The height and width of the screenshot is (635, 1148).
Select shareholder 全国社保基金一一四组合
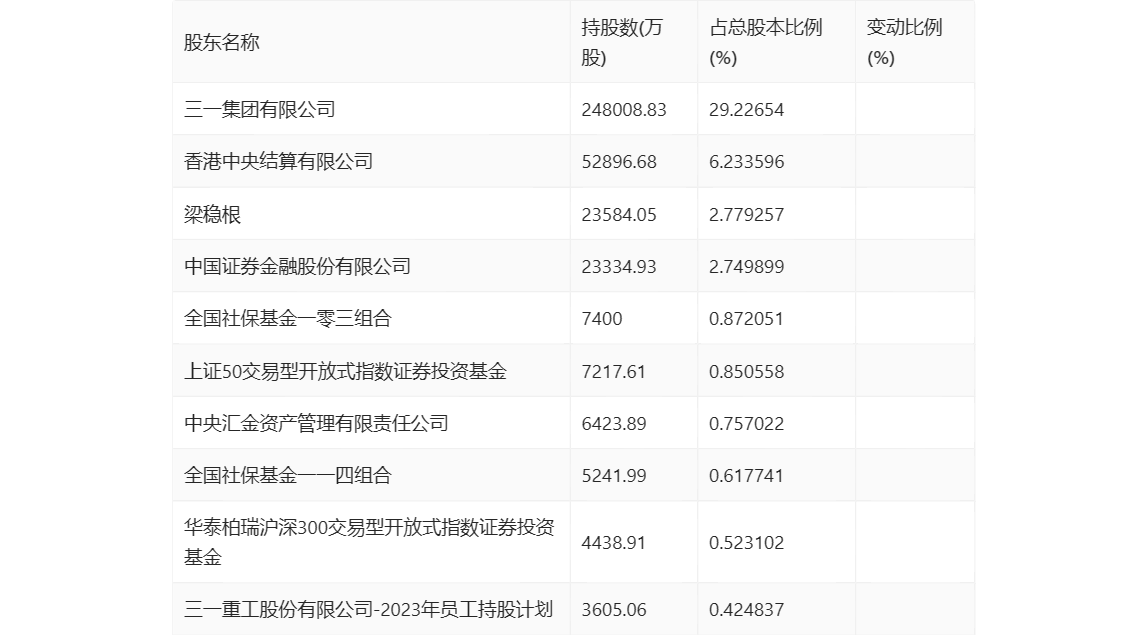point(288,475)
